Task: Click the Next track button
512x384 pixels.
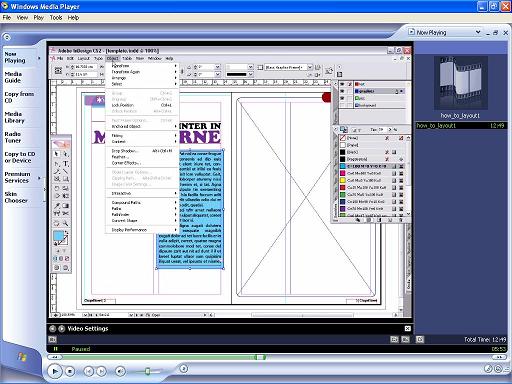Action: click(101, 371)
